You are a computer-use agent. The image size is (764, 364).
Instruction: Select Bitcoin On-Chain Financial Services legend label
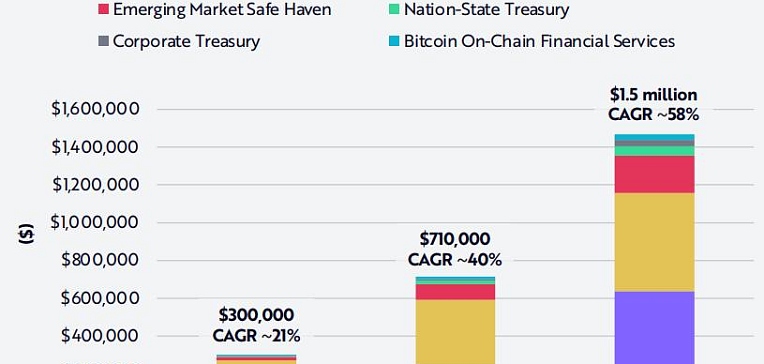click(539, 41)
